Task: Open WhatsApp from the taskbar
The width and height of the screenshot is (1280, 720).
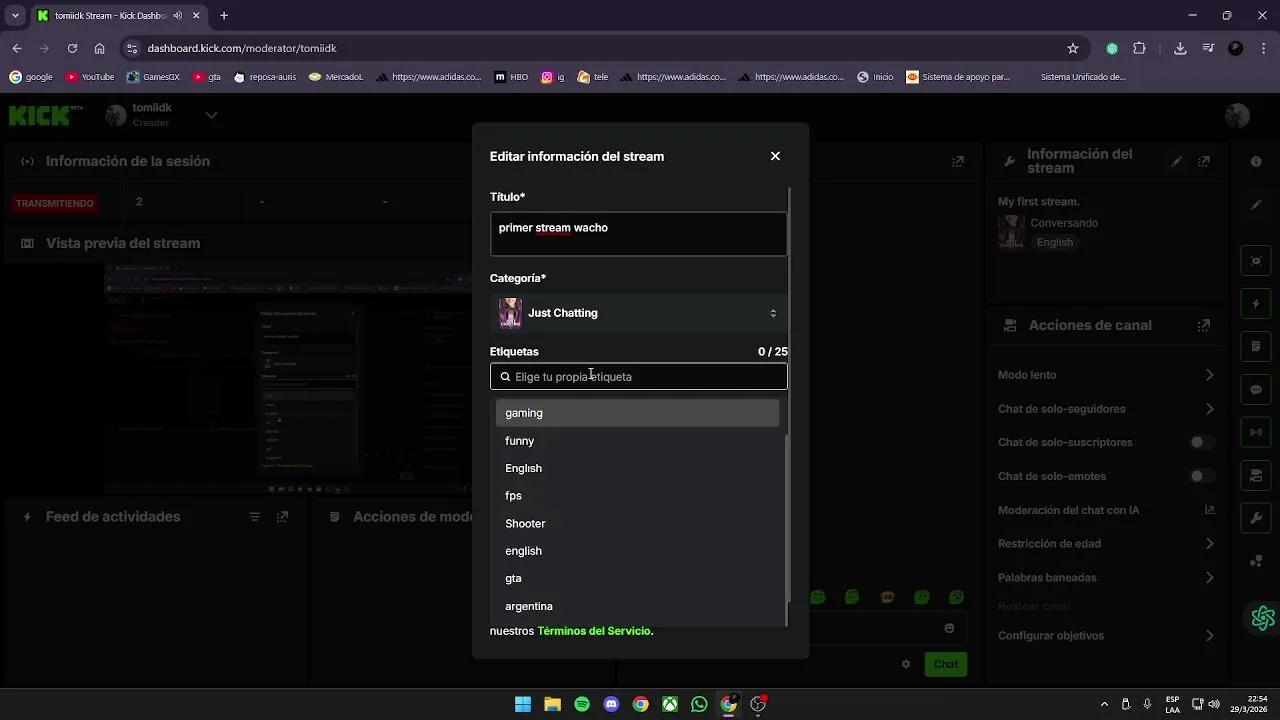Action: tap(699, 704)
